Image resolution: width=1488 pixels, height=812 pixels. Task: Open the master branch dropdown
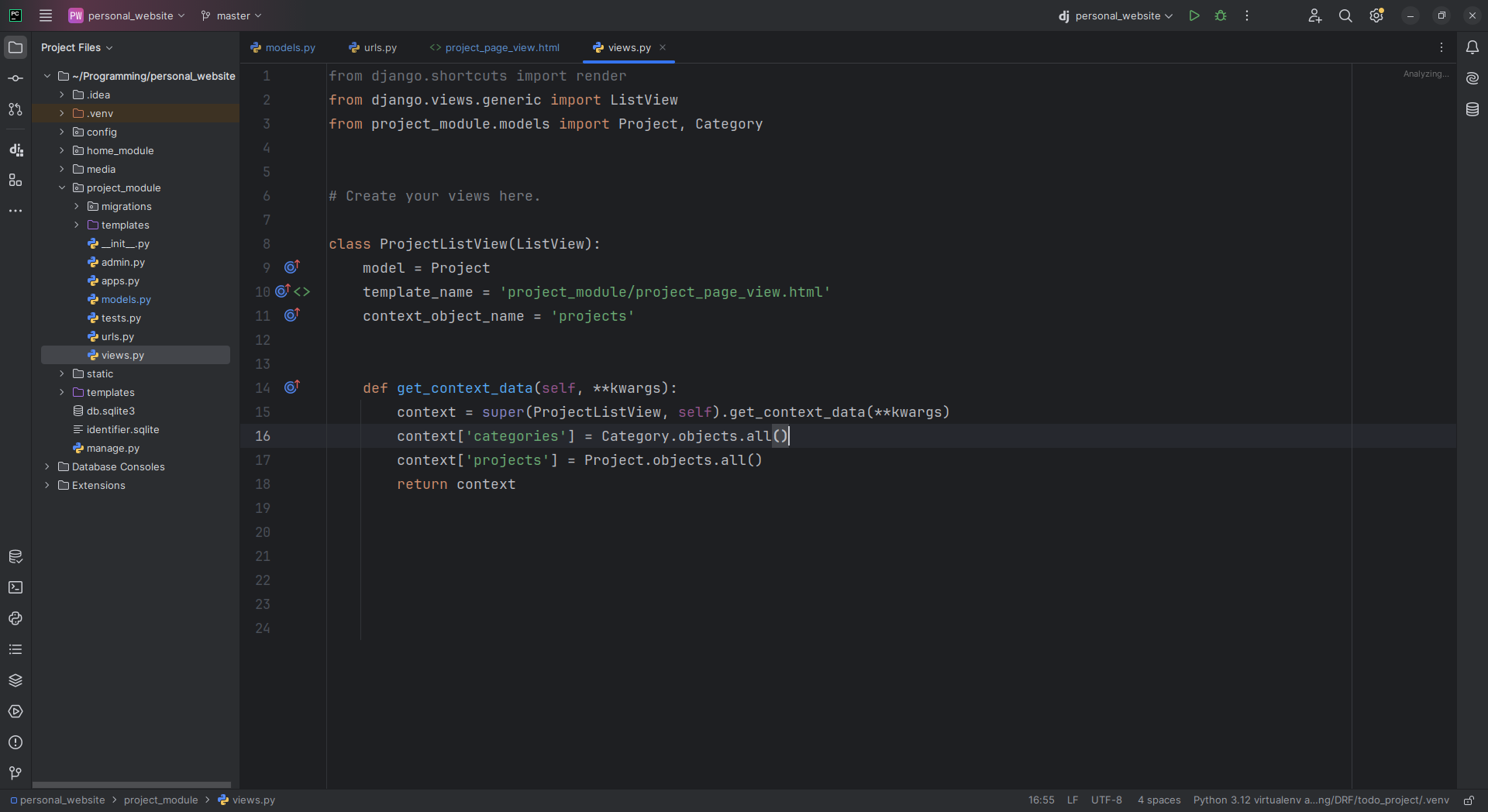[x=232, y=15]
